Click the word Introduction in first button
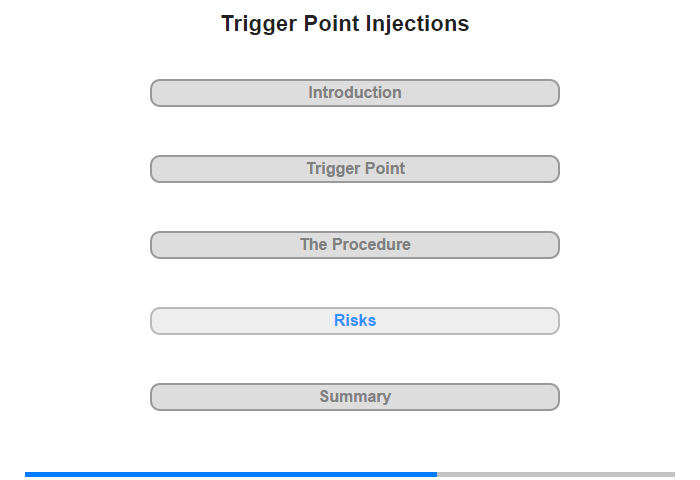Screen dimensions: 700x480 [355, 92]
